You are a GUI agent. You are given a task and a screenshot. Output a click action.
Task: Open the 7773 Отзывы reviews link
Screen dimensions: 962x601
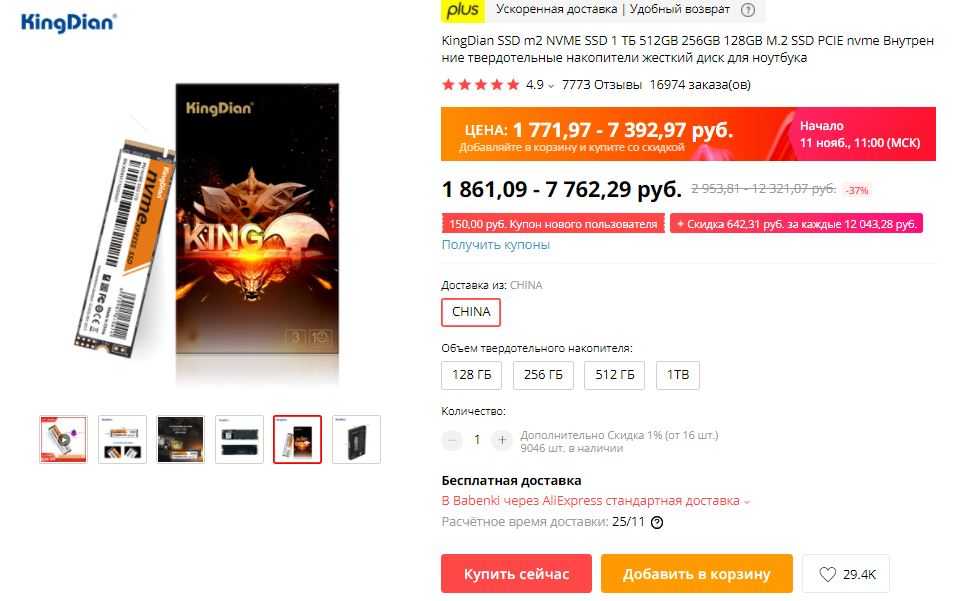tap(601, 85)
